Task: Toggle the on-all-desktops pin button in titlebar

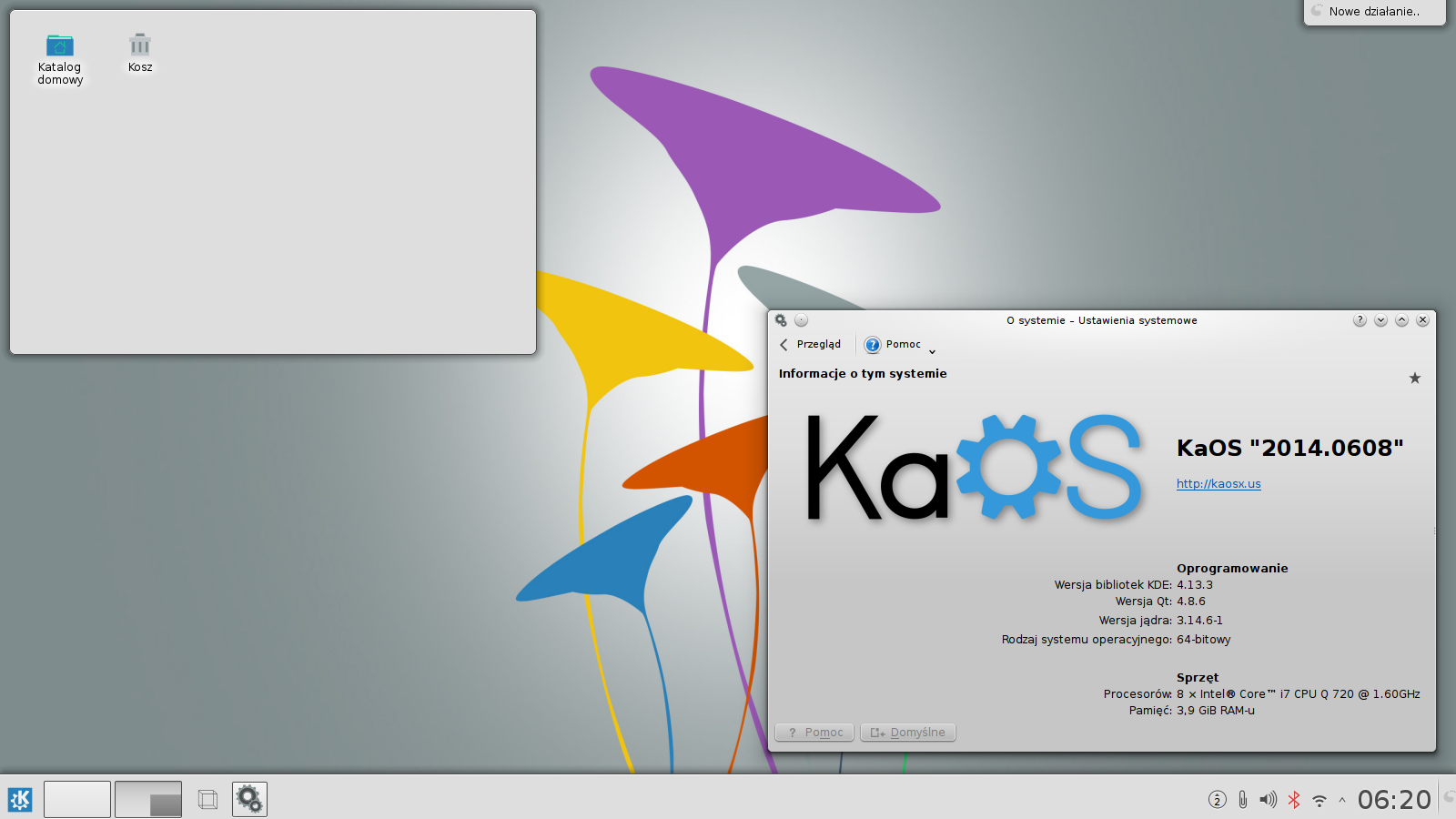Action: tap(801, 320)
